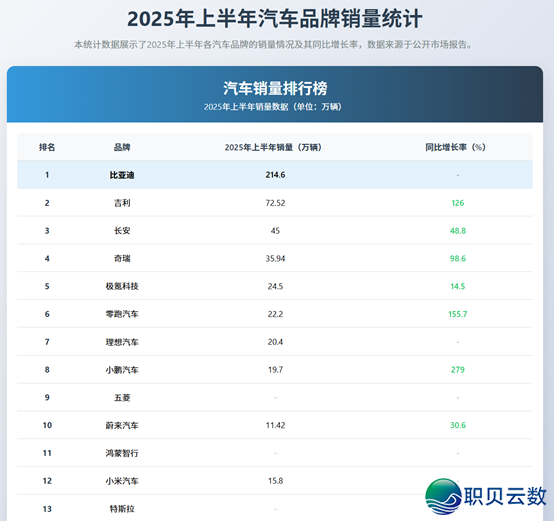
Task: Click the growth dash in the 鸿蒙智行 row
Action: 458,454
